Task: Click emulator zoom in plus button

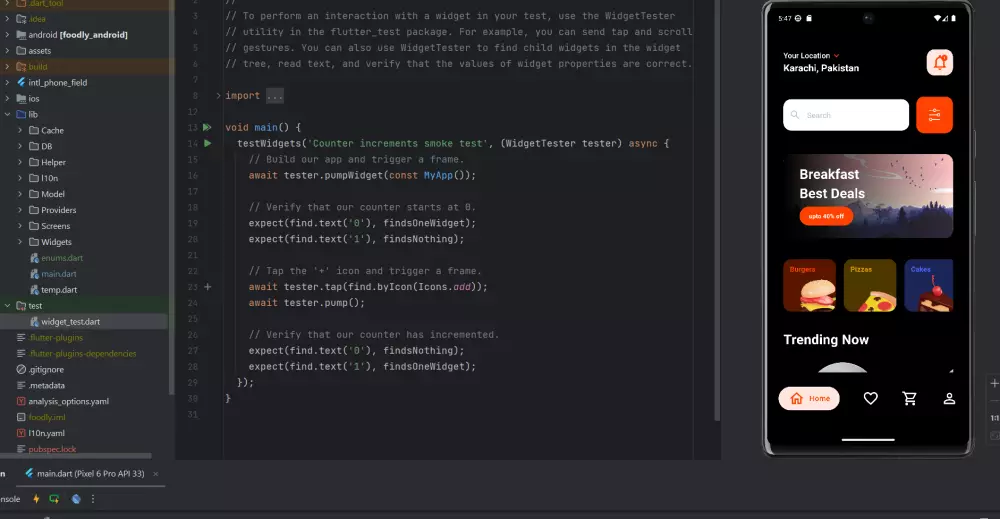Action: 994,383
